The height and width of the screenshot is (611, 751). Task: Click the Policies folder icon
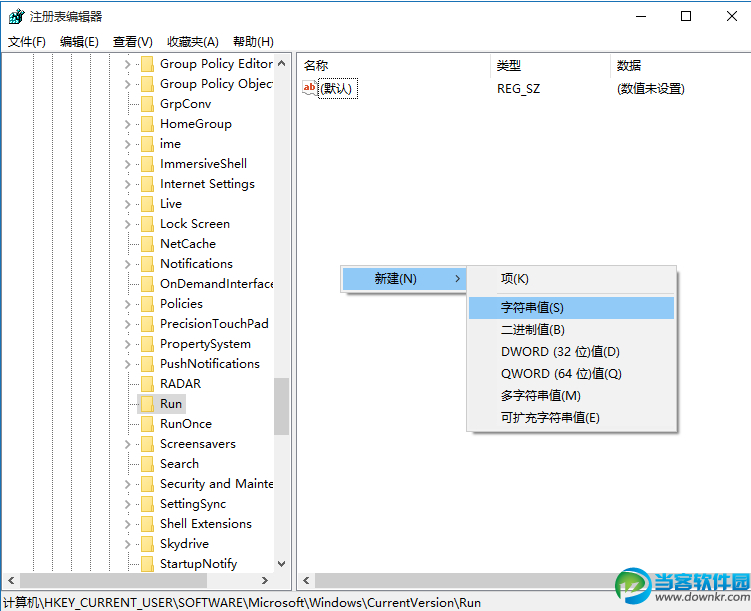(x=148, y=304)
